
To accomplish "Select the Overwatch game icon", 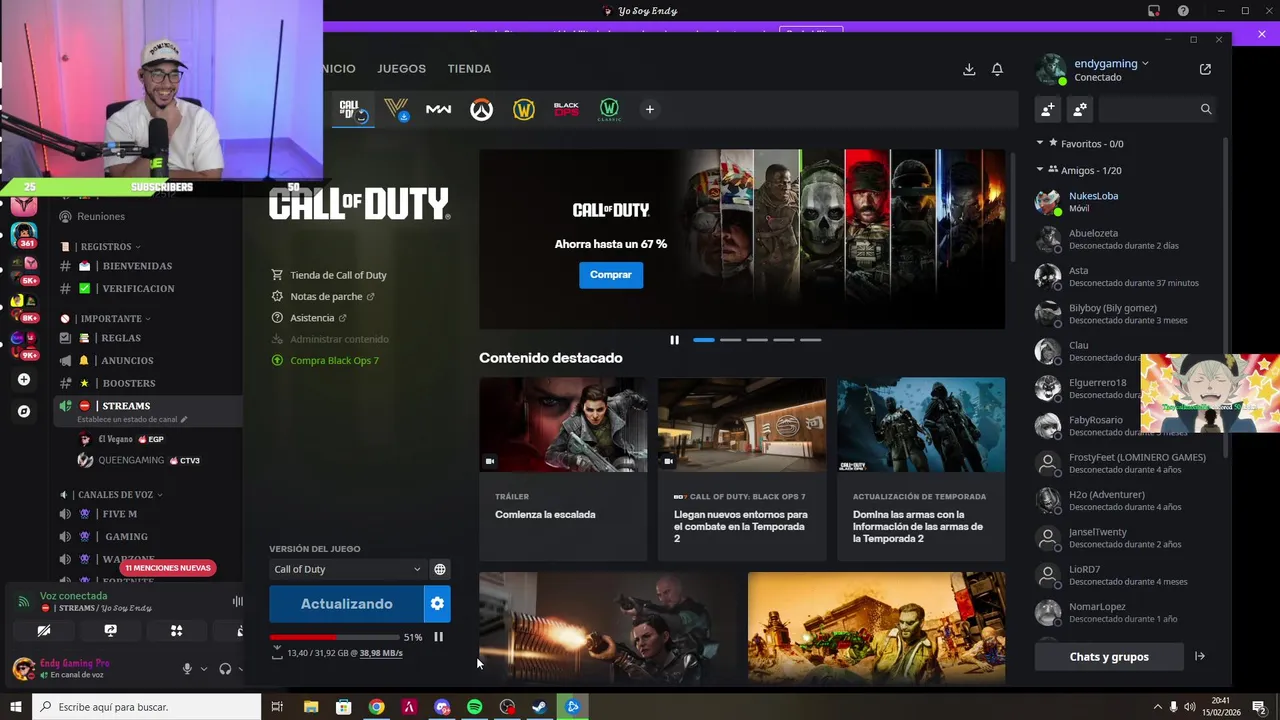I will tap(481, 110).
